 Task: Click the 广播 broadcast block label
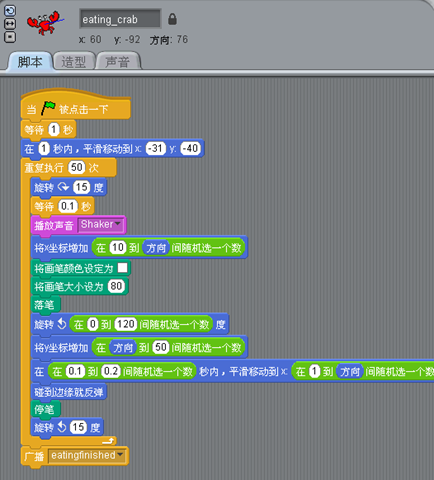tap(34, 456)
